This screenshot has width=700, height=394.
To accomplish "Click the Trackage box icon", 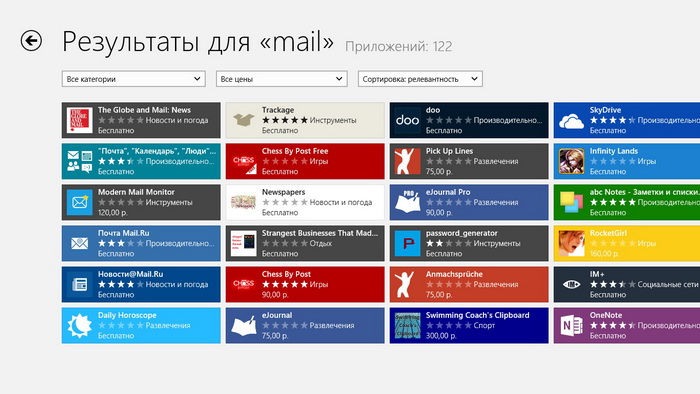I will pyautogui.click(x=243, y=120).
